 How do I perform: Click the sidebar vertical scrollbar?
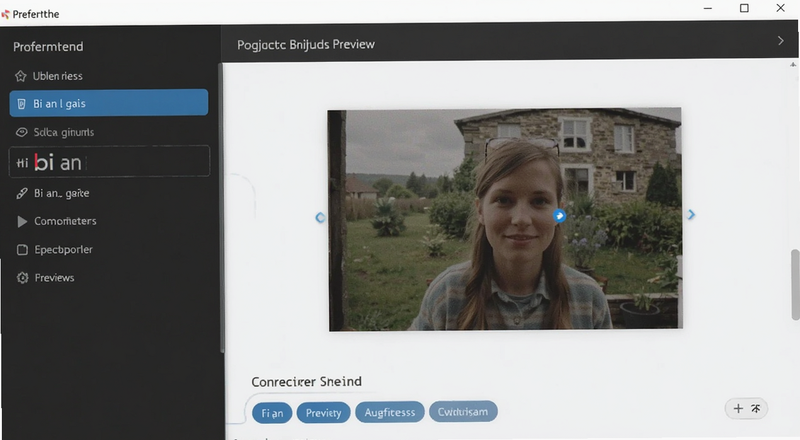(x=221, y=207)
